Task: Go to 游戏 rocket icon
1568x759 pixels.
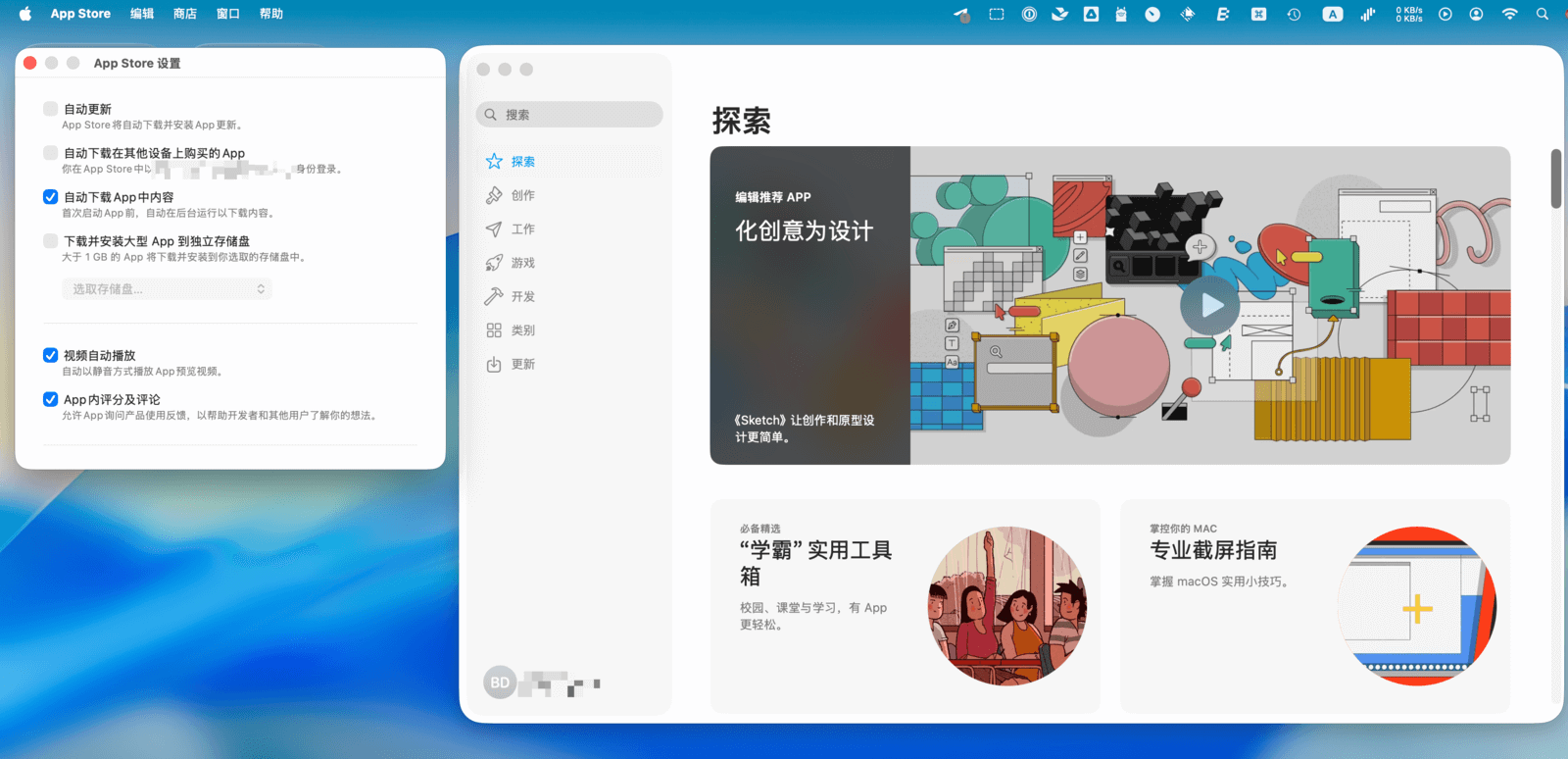Action: [495, 263]
